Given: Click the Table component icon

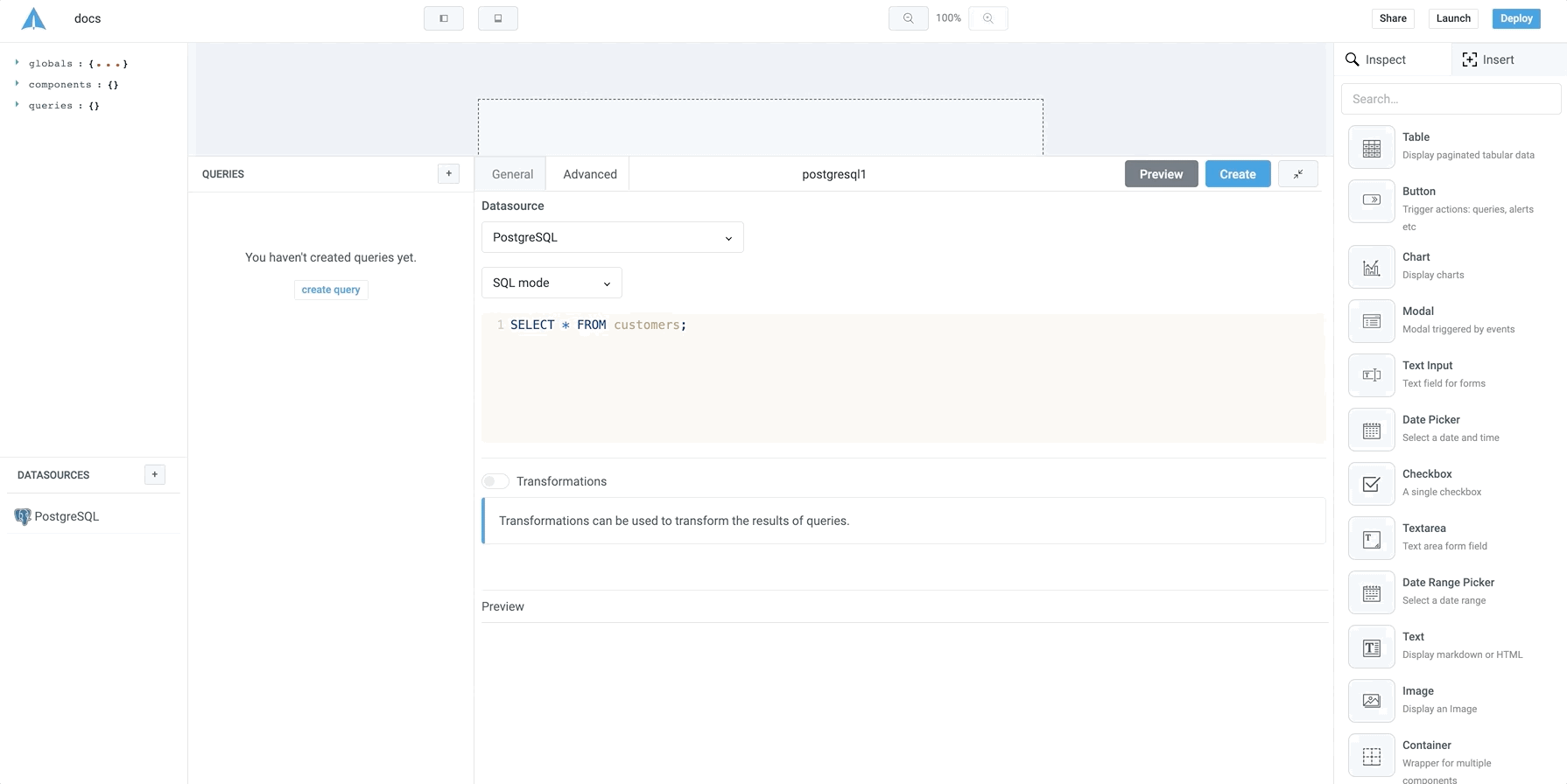Looking at the screenshot, I should point(1371,148).
